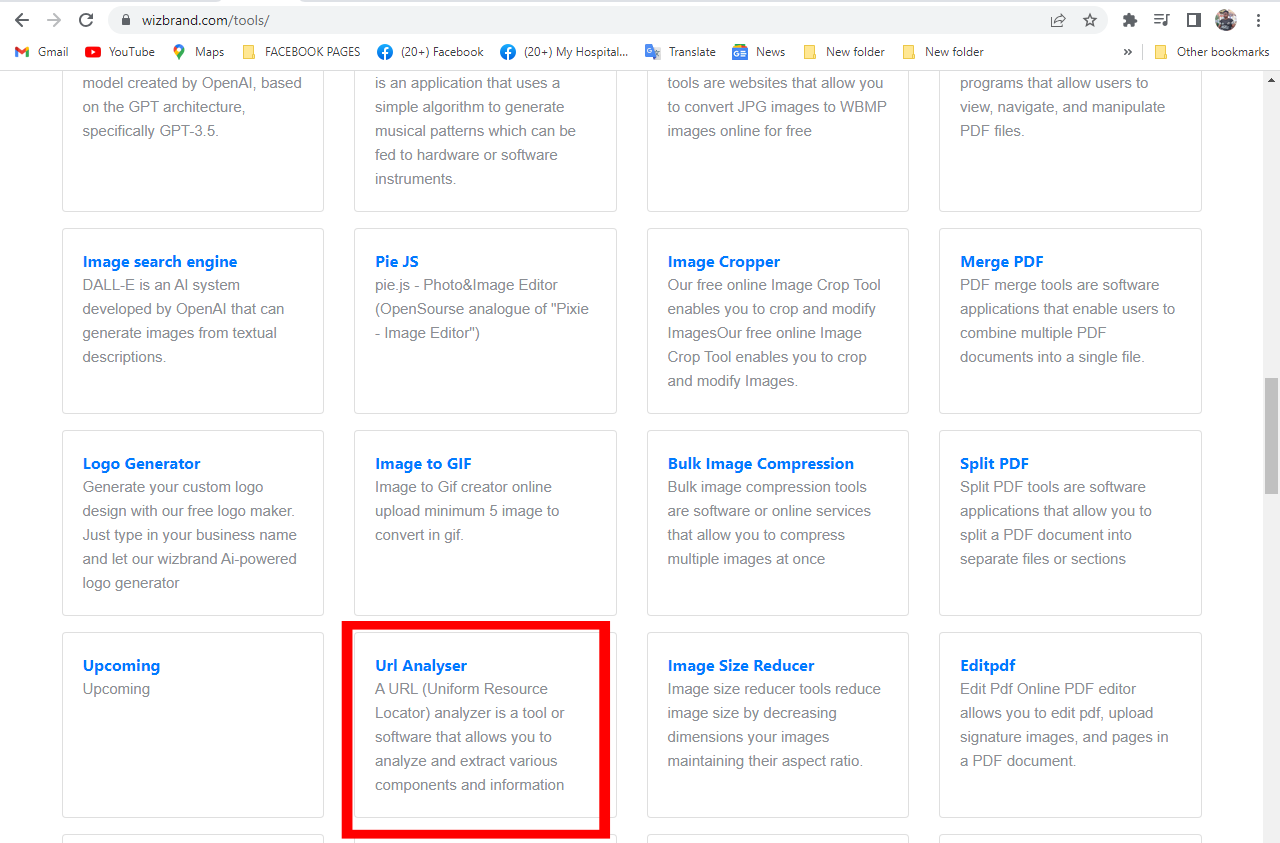Open the YouTube bookmark
The height and width of the screenshot is (843, 1280).
click(x=120, y=52)
